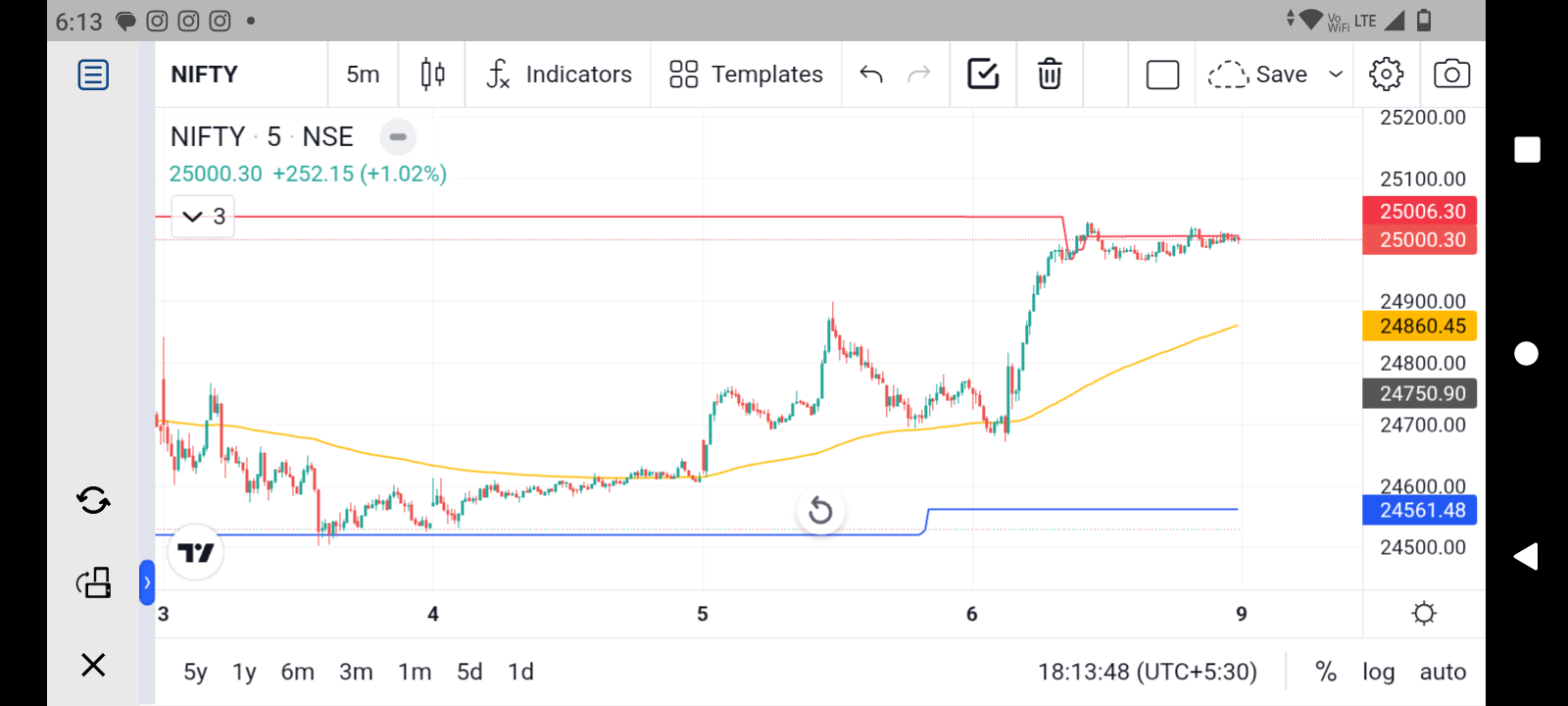Close the chart with X icon

(93, 665)
